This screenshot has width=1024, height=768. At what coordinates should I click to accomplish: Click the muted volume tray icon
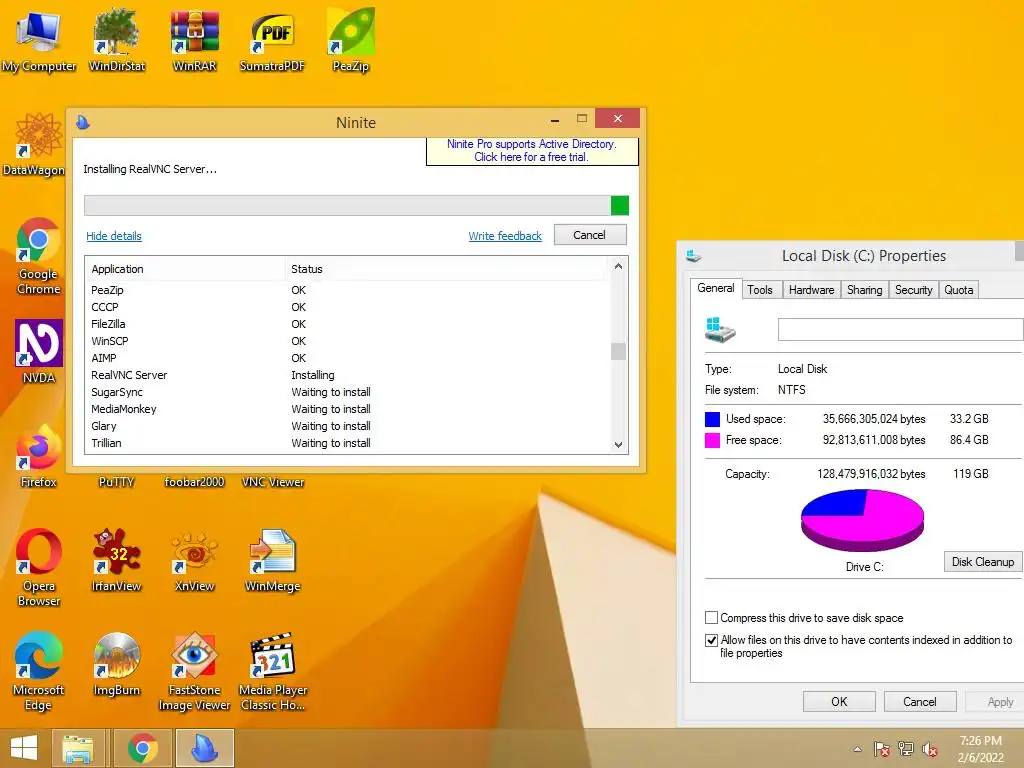(x=929, y=749)
